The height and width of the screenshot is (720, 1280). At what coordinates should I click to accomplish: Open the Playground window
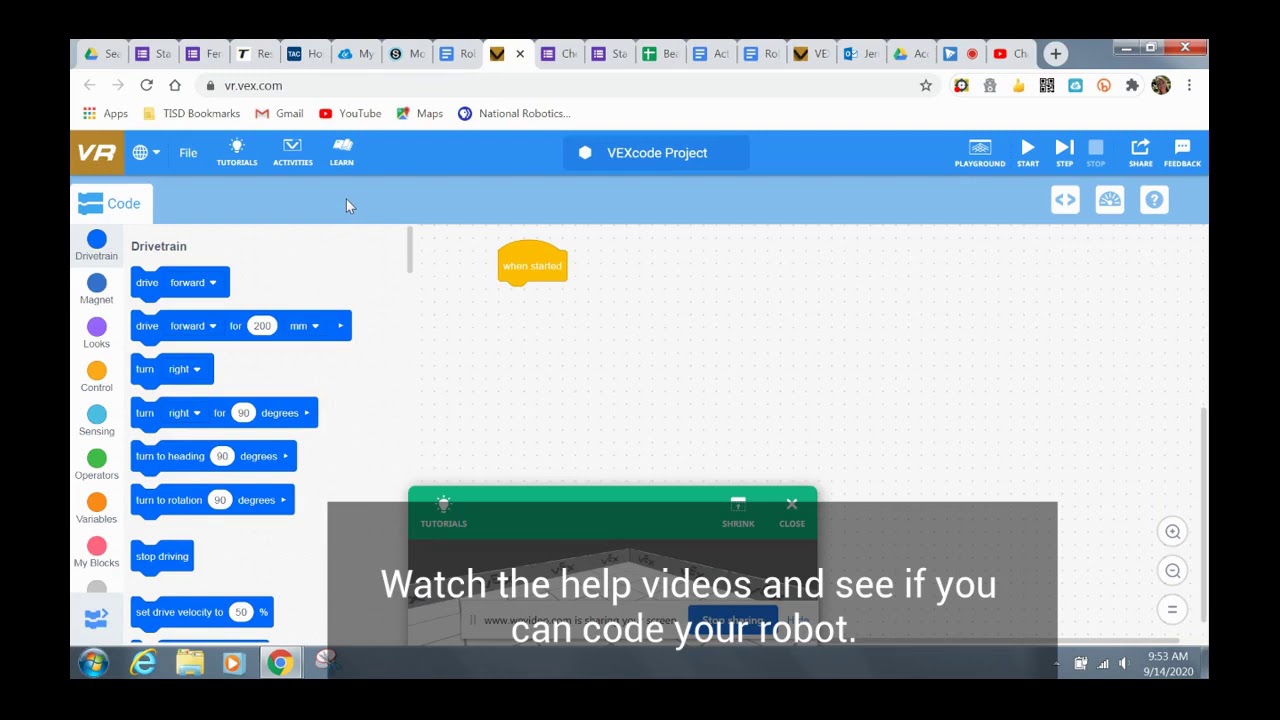(979, 153)
